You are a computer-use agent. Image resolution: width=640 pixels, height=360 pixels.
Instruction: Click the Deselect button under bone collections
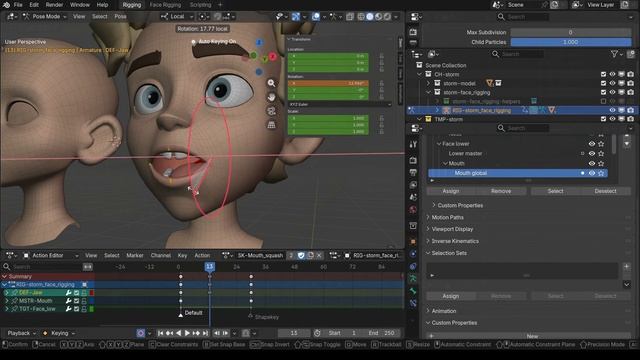coord(606,191)
